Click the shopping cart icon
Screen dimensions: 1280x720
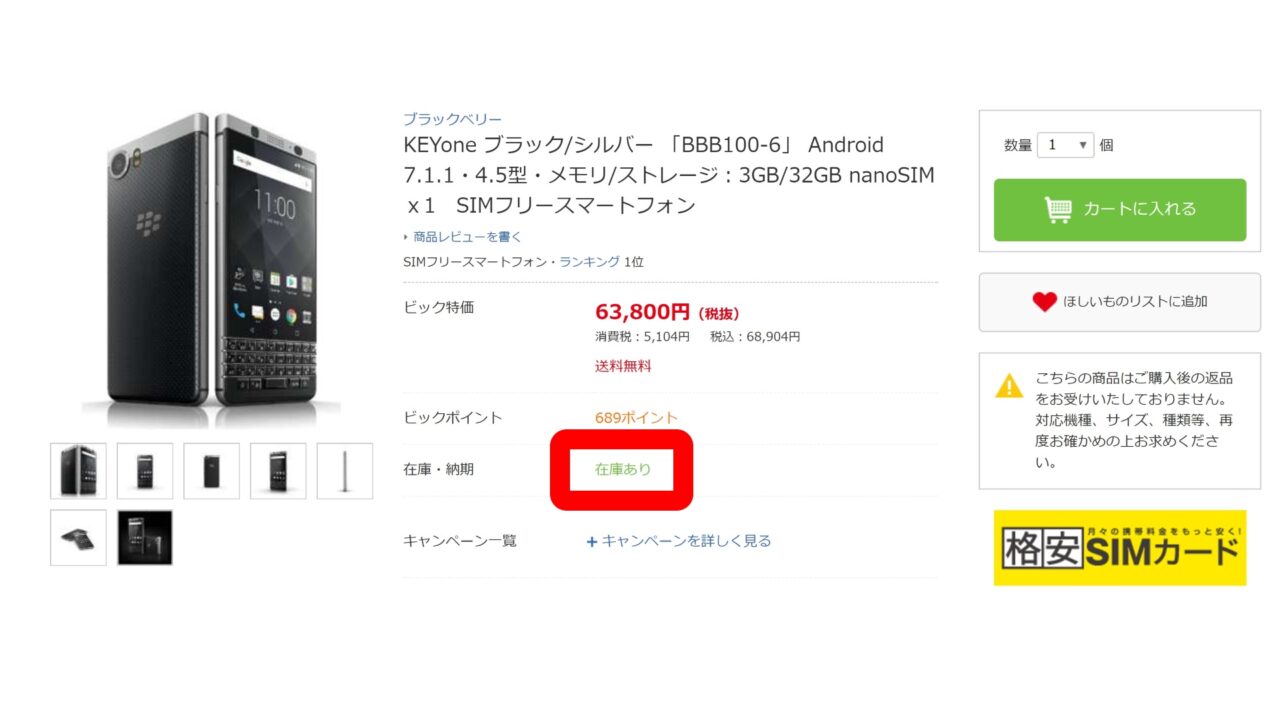1057,209
